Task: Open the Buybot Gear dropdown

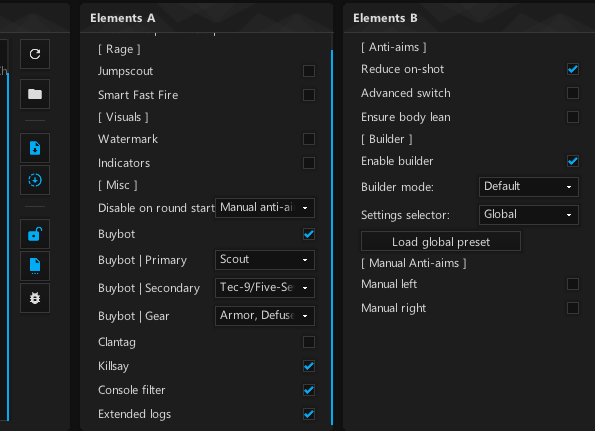Action: tap(265, 316)
